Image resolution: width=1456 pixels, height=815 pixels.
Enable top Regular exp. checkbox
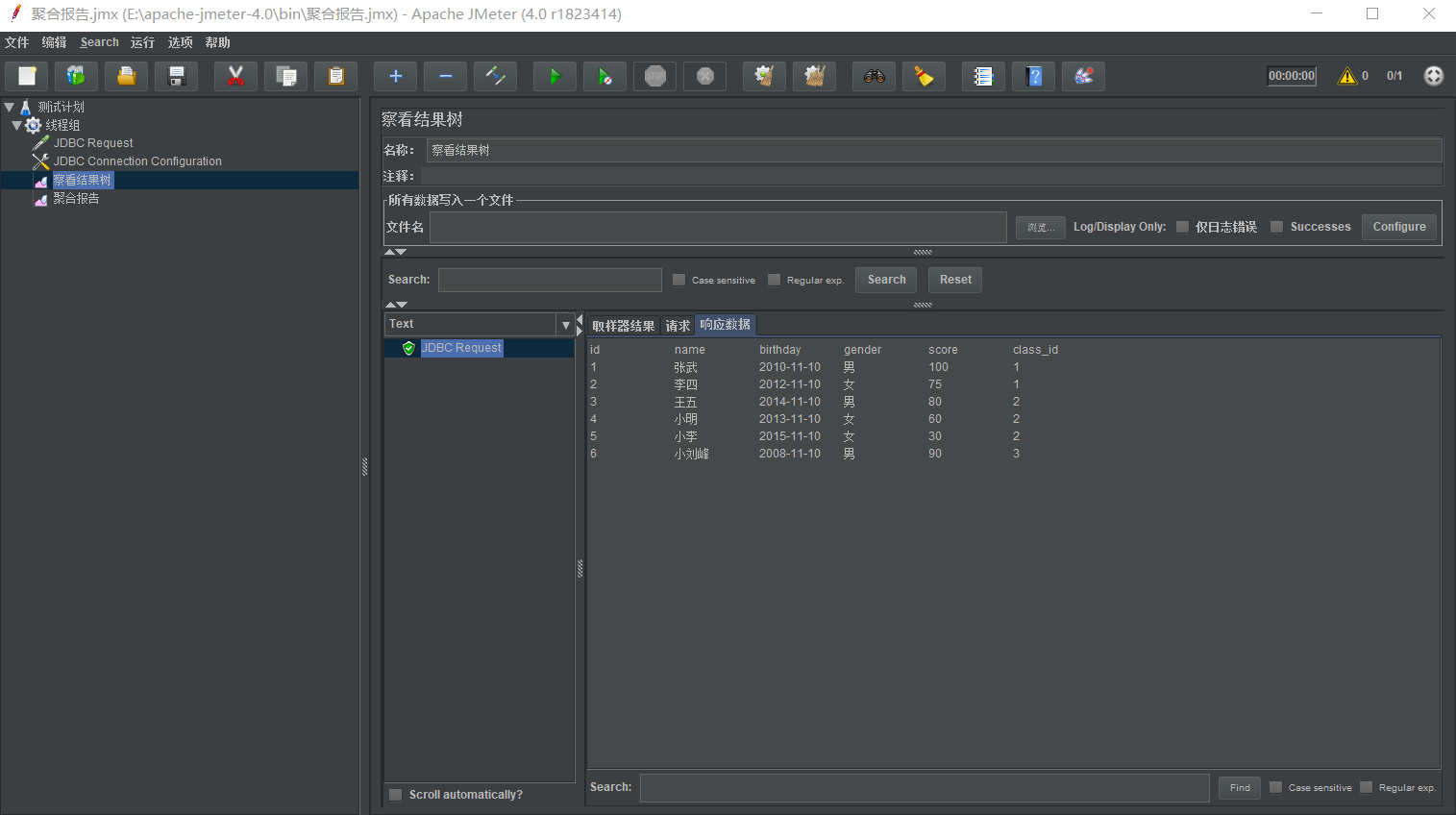(x=775, y=280)
